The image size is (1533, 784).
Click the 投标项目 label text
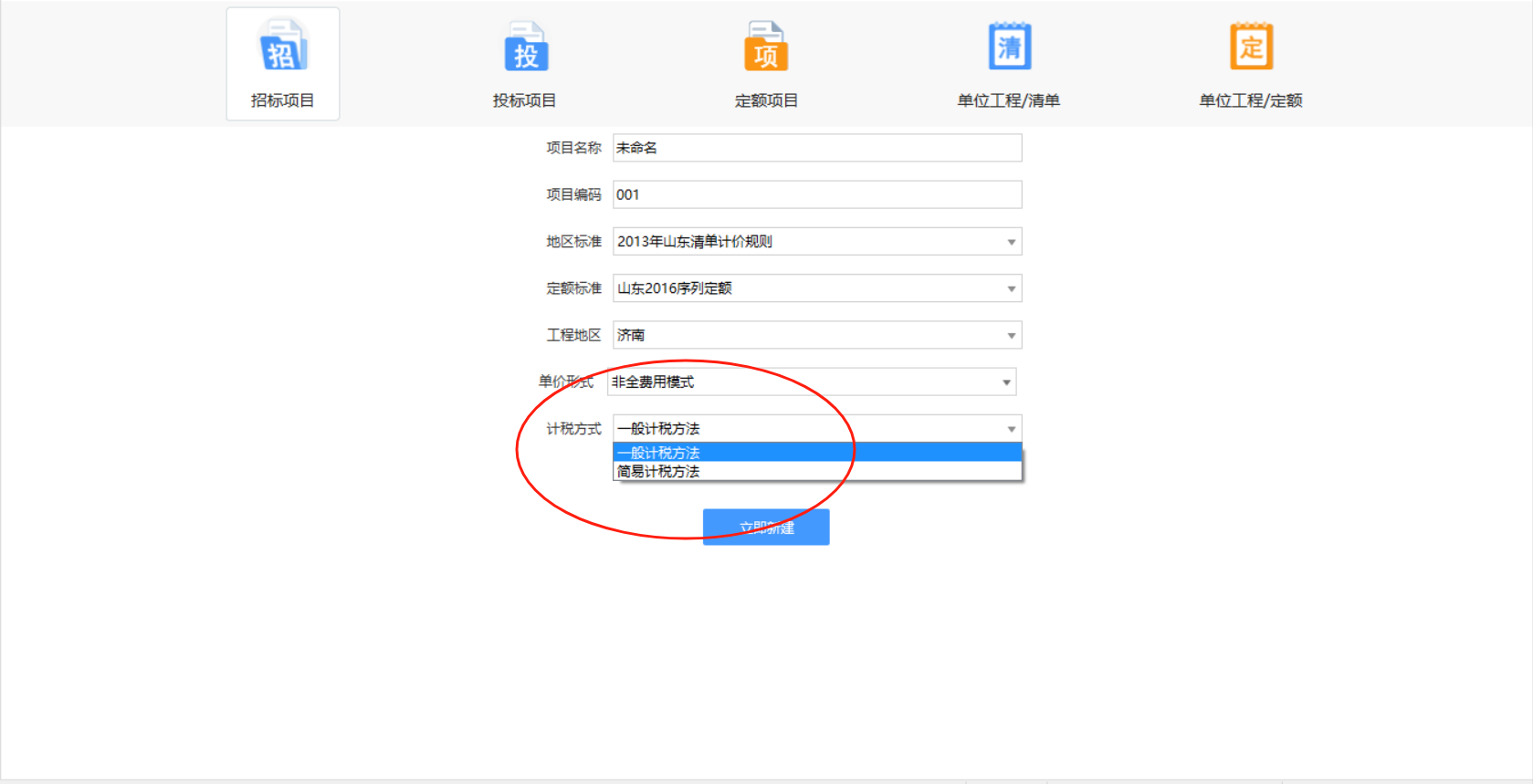(524, 100)
